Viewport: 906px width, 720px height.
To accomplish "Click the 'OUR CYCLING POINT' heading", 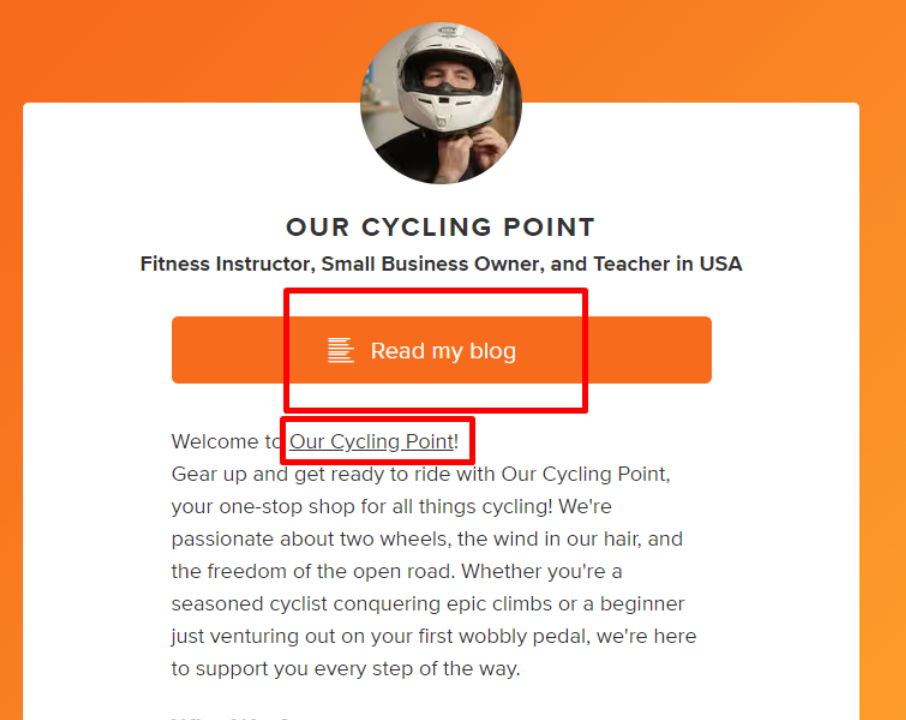I will pyautogui.click(x=440, y=227).
